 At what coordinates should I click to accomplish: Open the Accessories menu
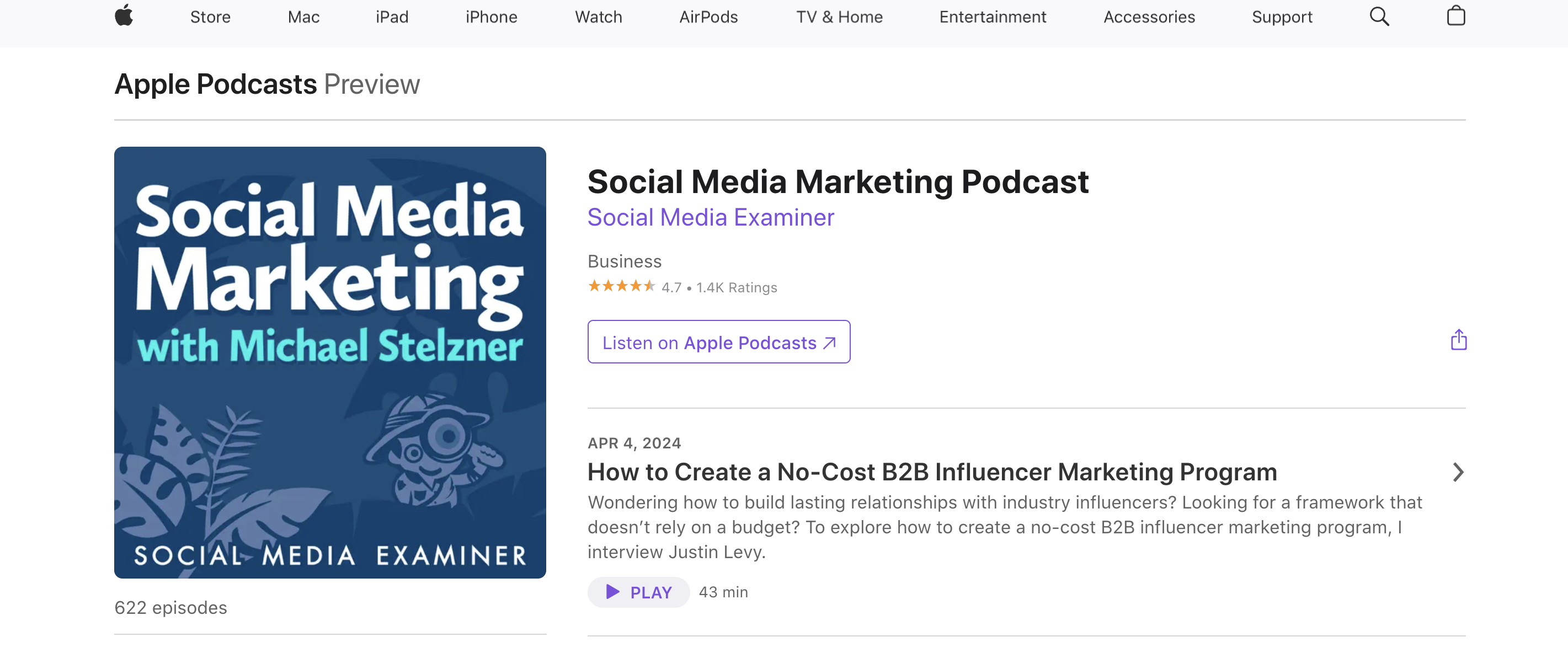coord(1149,17)
